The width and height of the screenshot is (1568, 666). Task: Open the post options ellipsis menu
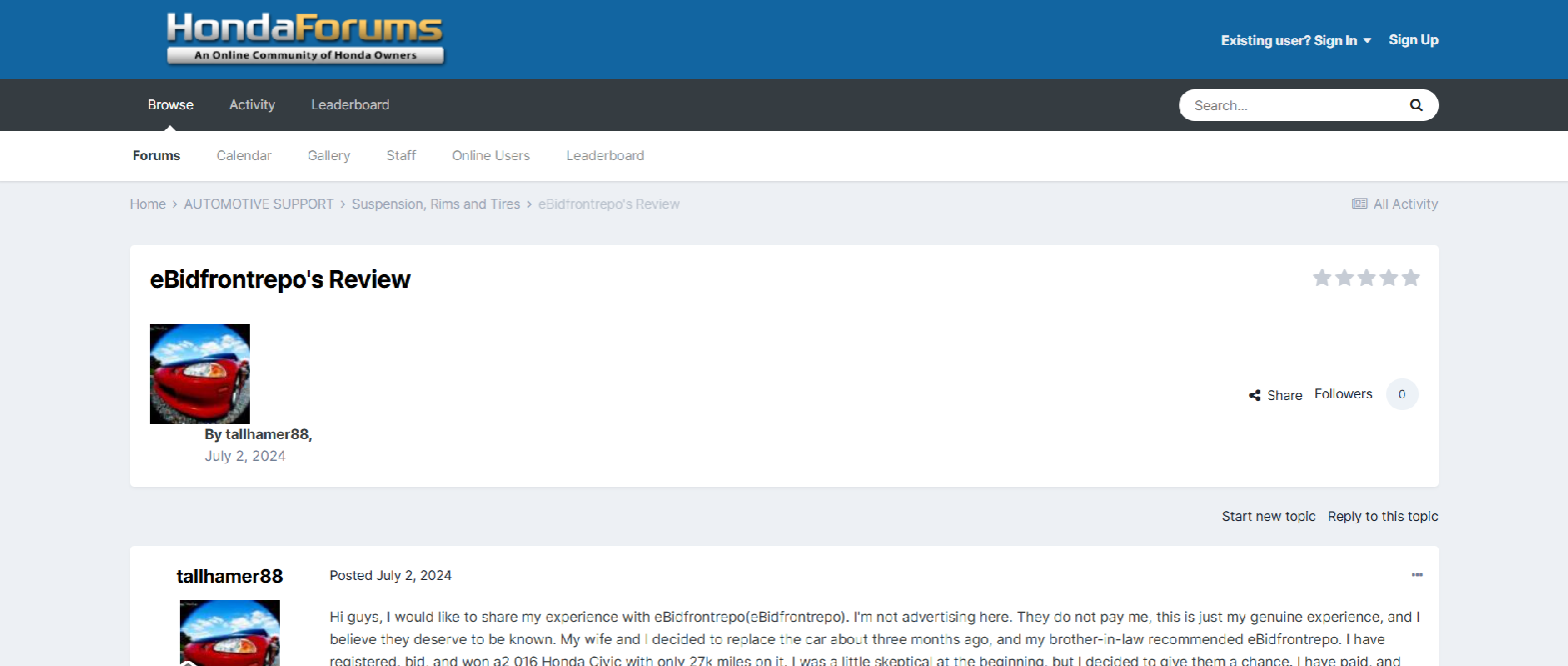1417,575
